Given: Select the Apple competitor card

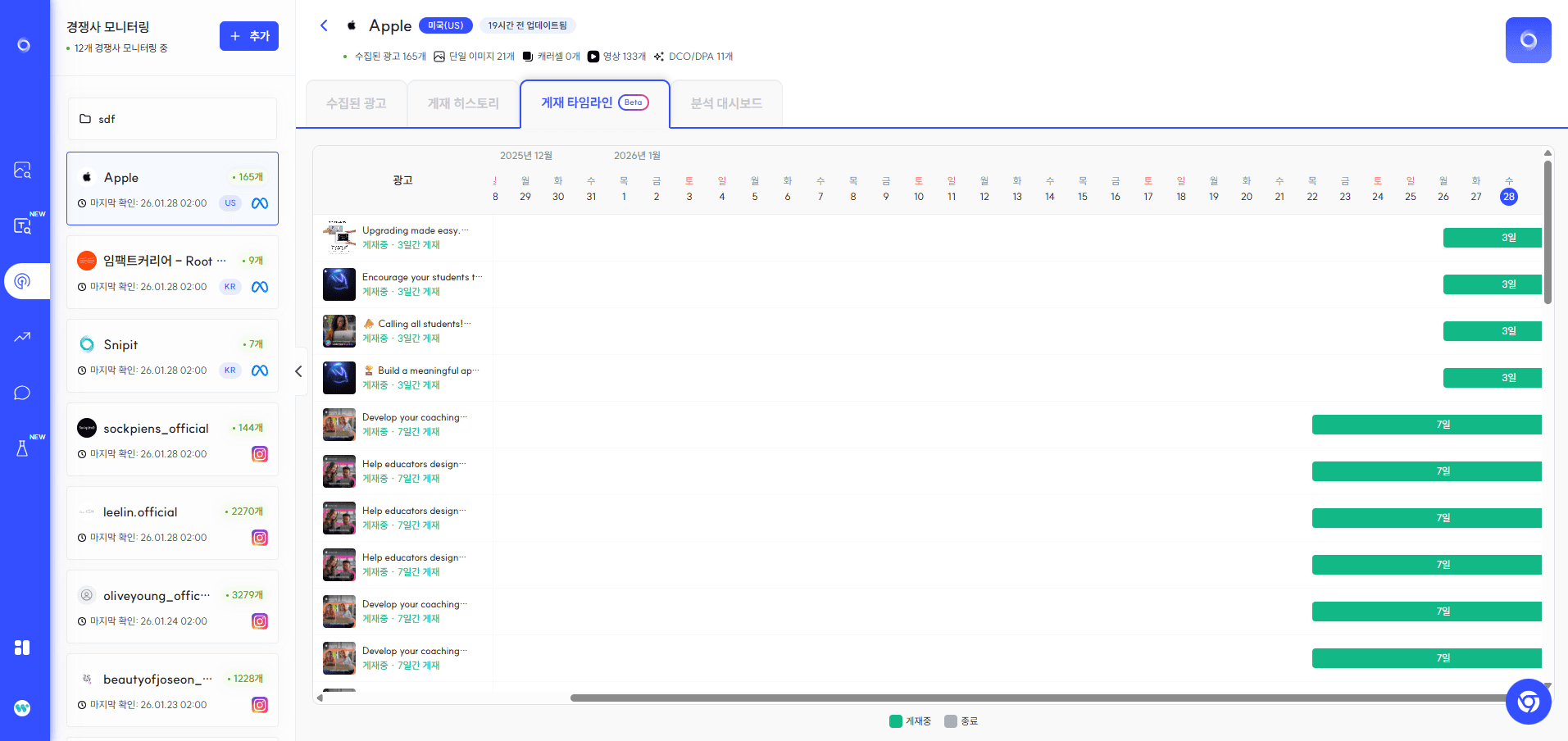Looking at the screenshot, I should pyautogui.click(x=172, y=189).
